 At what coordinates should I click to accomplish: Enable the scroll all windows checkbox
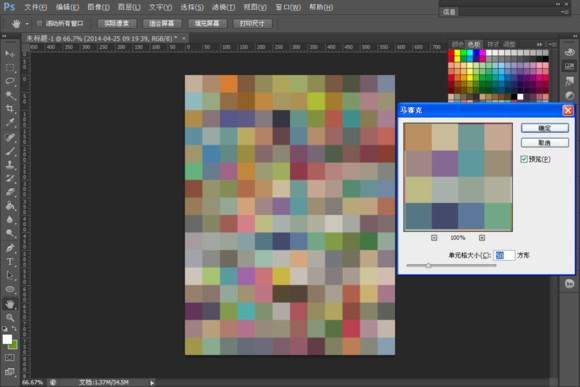pyautogui.click(x=39, y=23)
